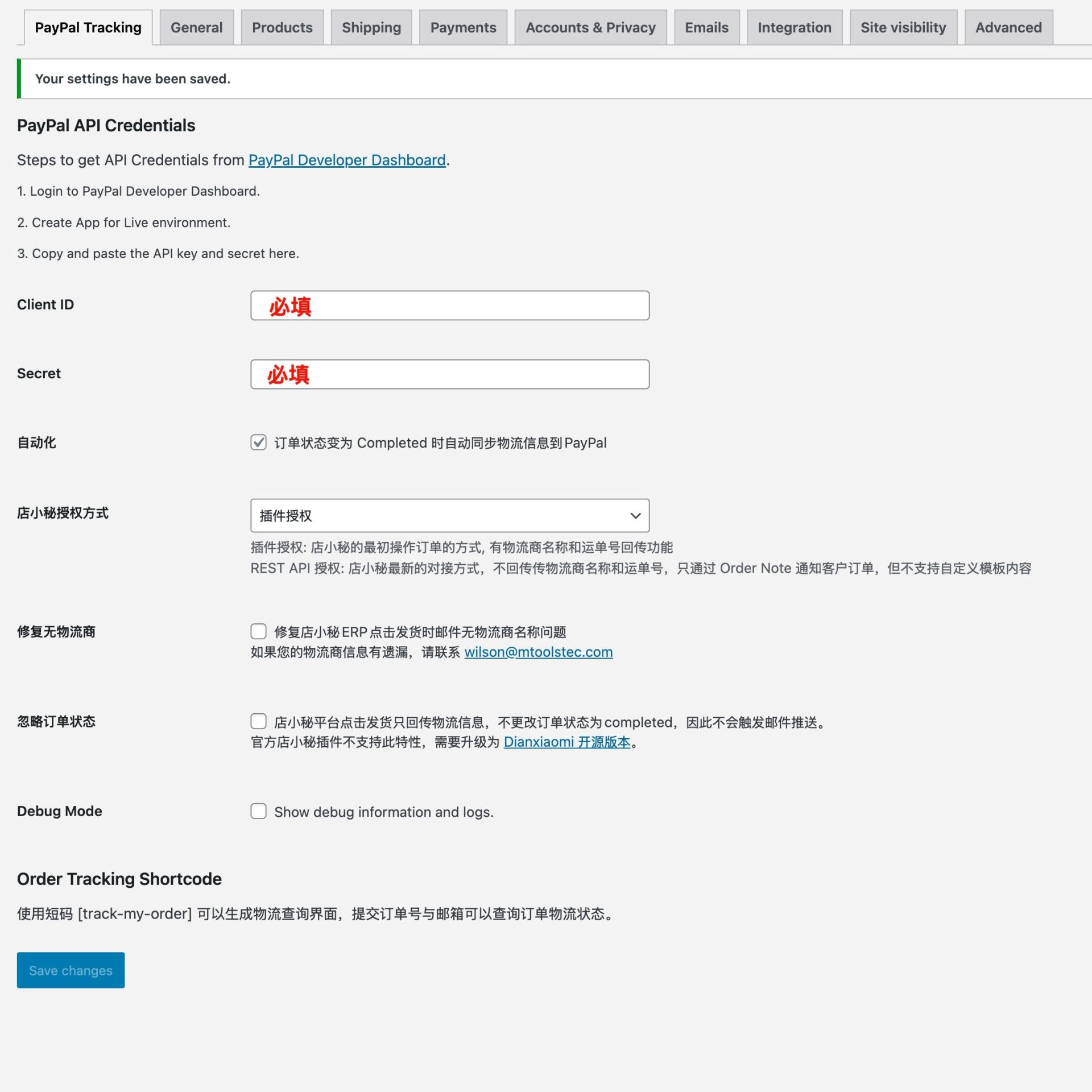Click the REST API 授权 description line
Screen dimensions: 1092x1092
pos(641,568)
